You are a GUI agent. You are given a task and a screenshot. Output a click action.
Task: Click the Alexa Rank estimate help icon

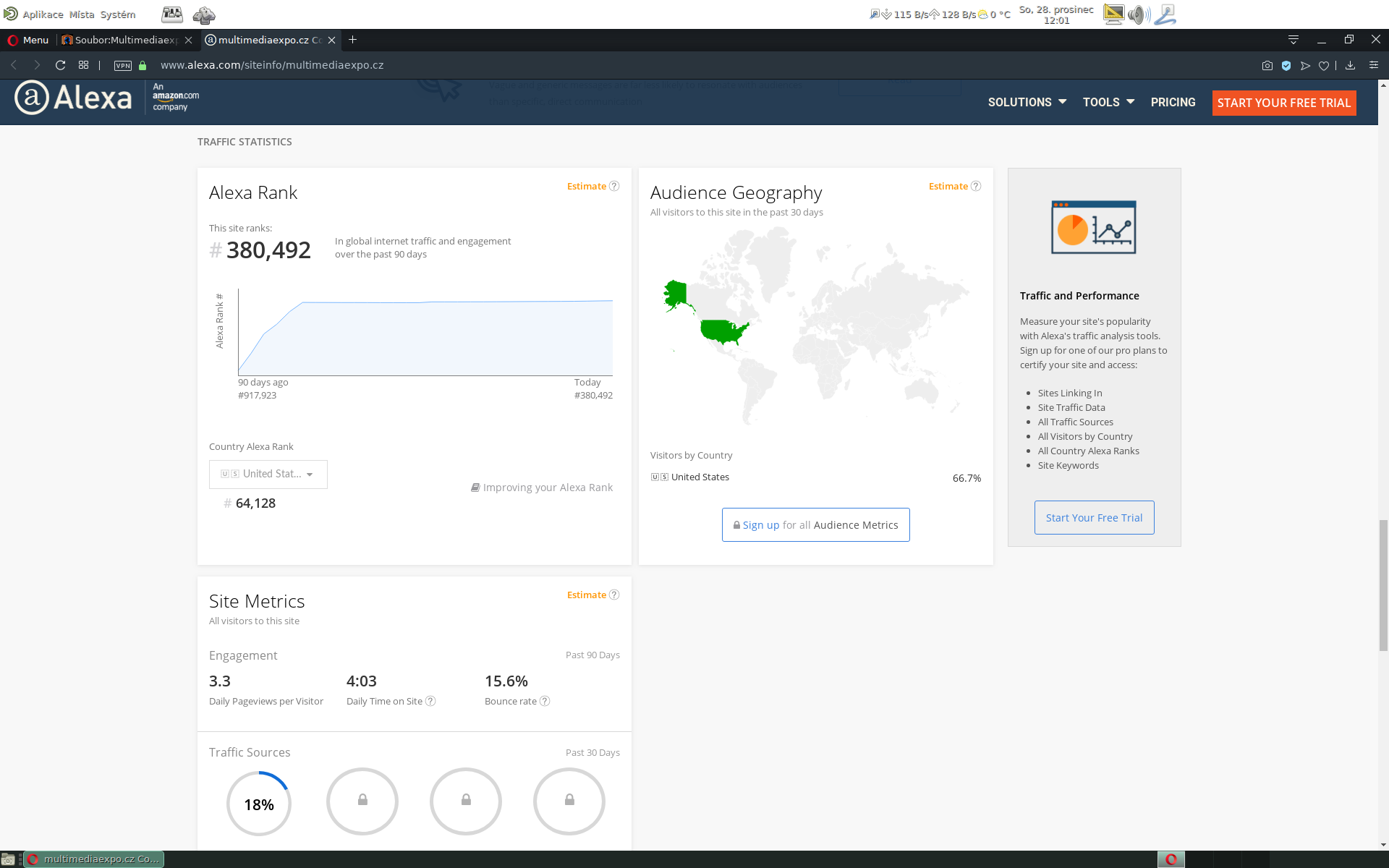click(614, 186)
